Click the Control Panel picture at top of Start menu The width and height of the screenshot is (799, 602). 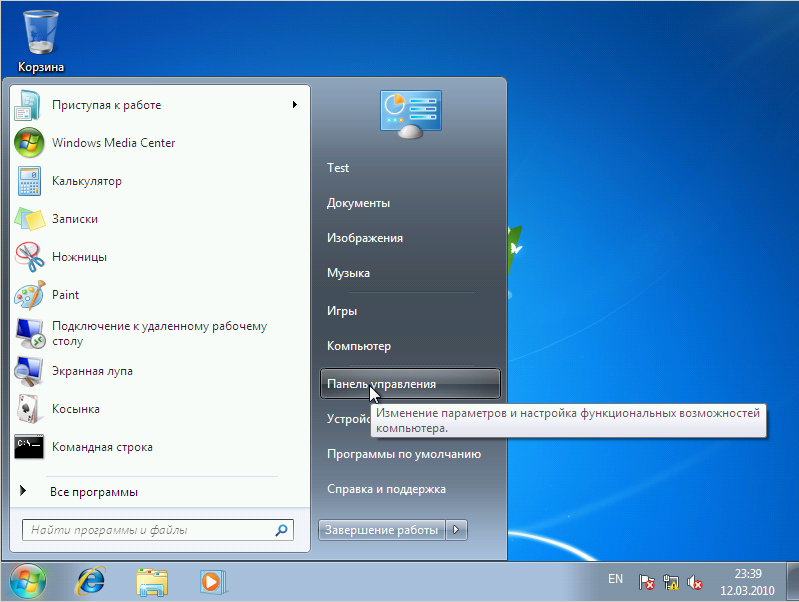click(411, 115)
